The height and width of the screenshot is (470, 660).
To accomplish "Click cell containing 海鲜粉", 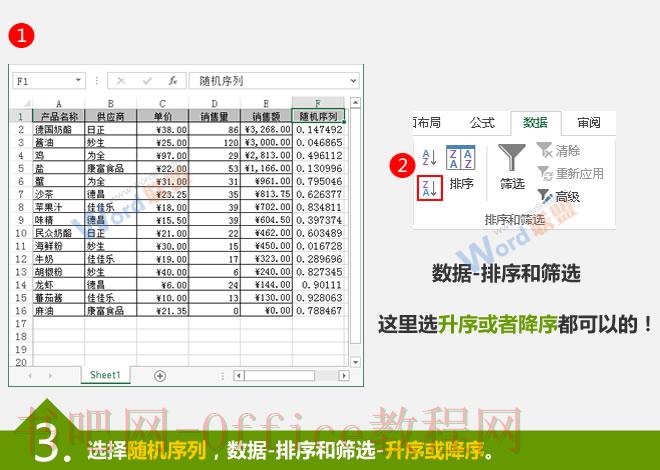I will [x=59, y=246].
